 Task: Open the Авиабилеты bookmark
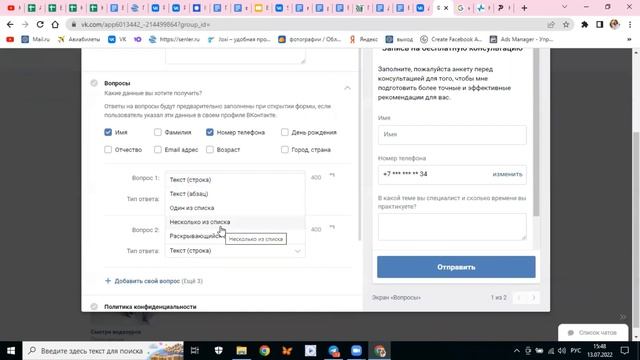coord(79,39)
